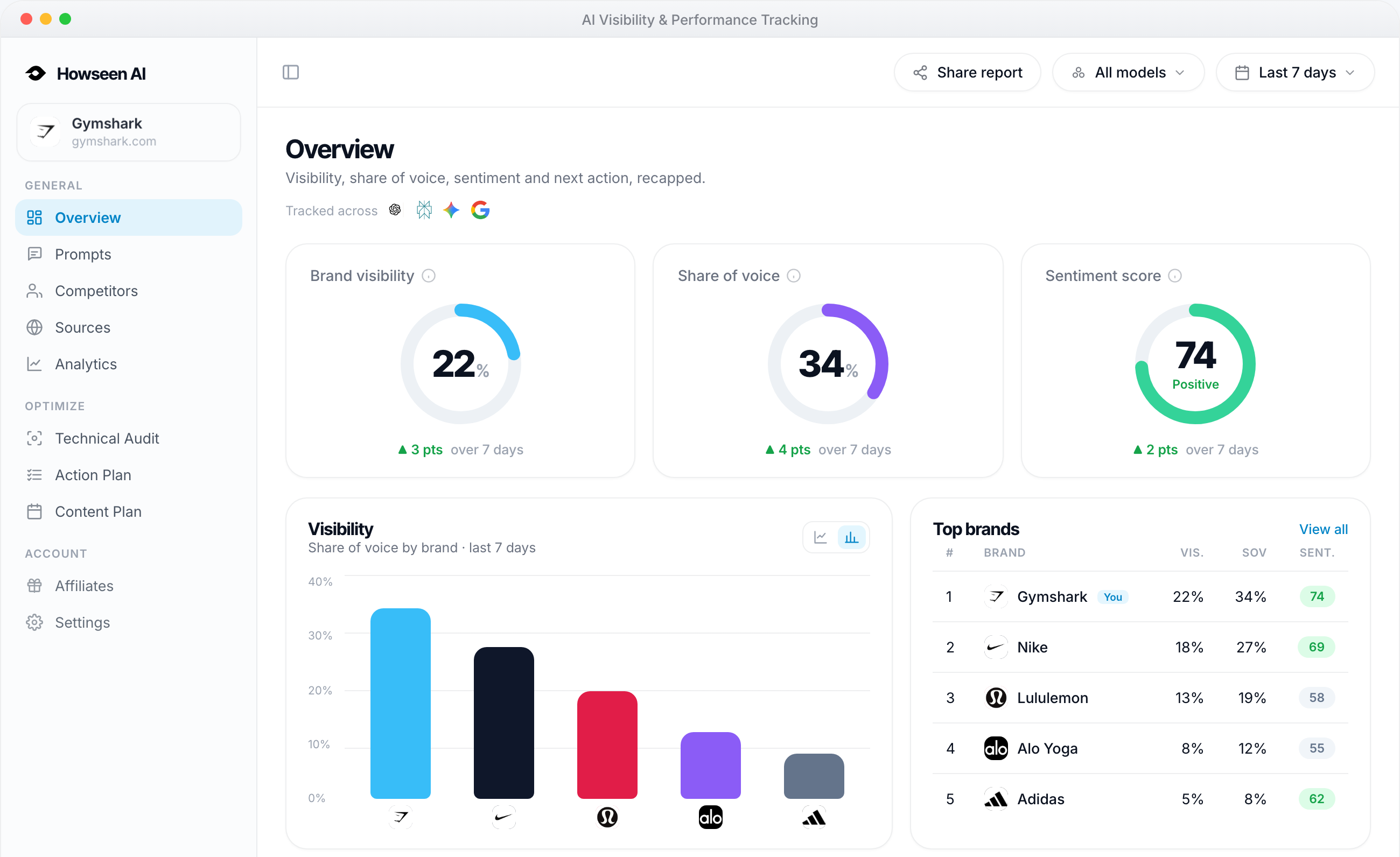The height and width of the screenshot is (857, 1400).
Task: Click the Gymshark logo below the chart
Action: (401, 817)
